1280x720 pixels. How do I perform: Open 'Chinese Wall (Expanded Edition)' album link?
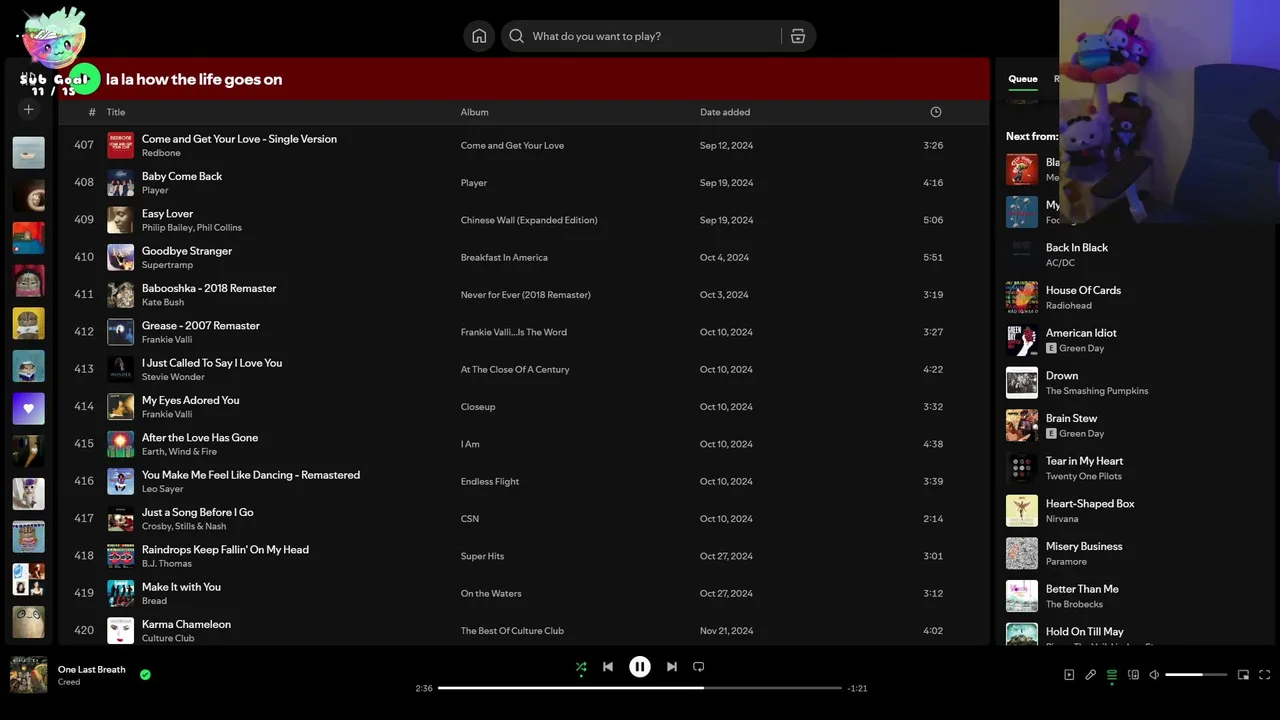pos(529,220)
